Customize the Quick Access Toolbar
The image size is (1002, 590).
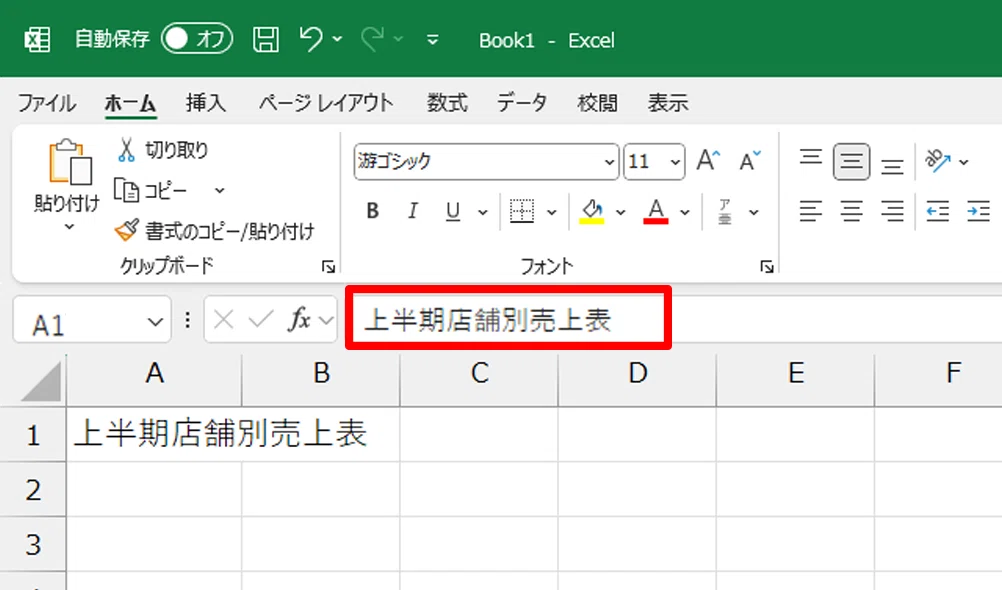[x=433, y=40]
